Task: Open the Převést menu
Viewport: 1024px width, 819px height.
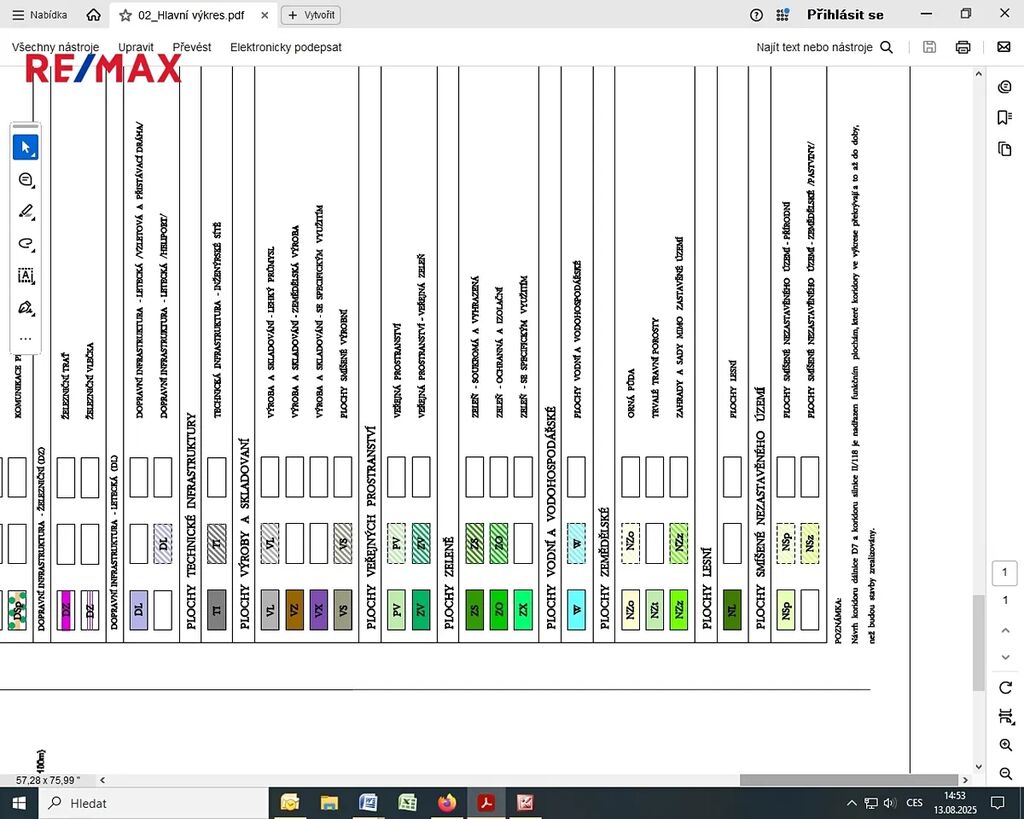Action: point(192,47)
